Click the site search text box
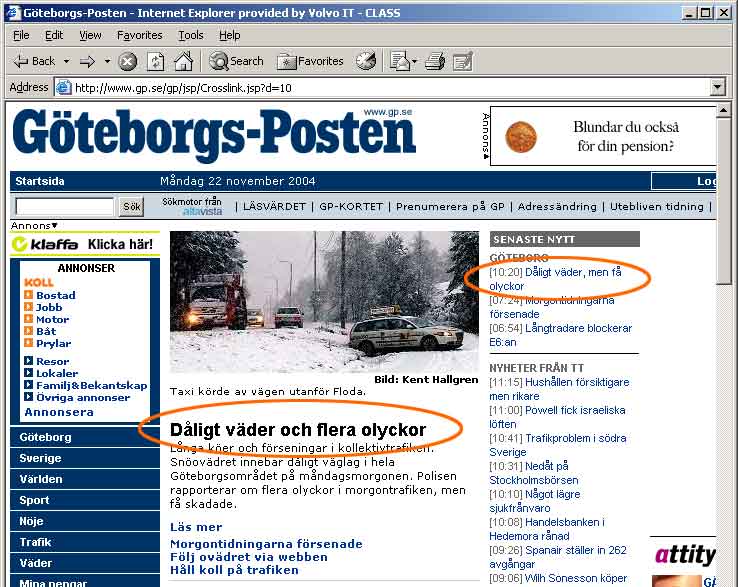Screen dimensions: 738x587 (64, 206)
